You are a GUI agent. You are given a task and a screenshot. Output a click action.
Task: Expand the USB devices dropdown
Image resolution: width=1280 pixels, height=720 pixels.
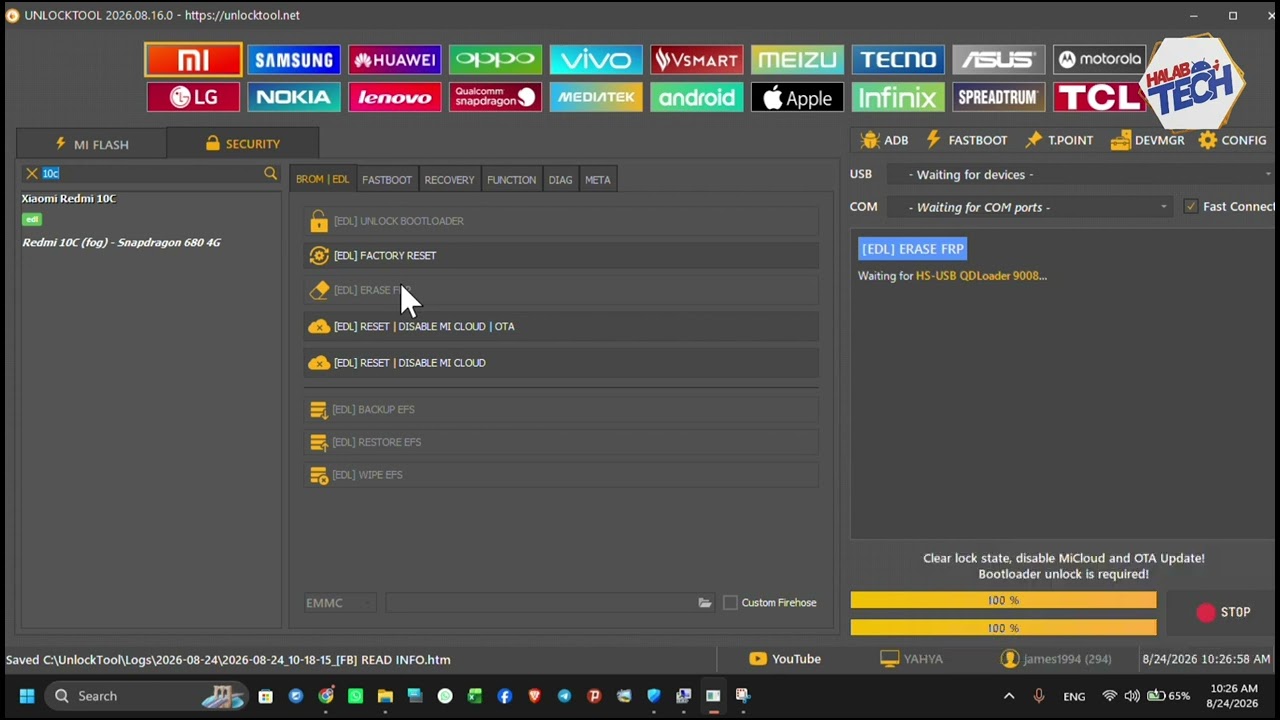(1080, 175)
